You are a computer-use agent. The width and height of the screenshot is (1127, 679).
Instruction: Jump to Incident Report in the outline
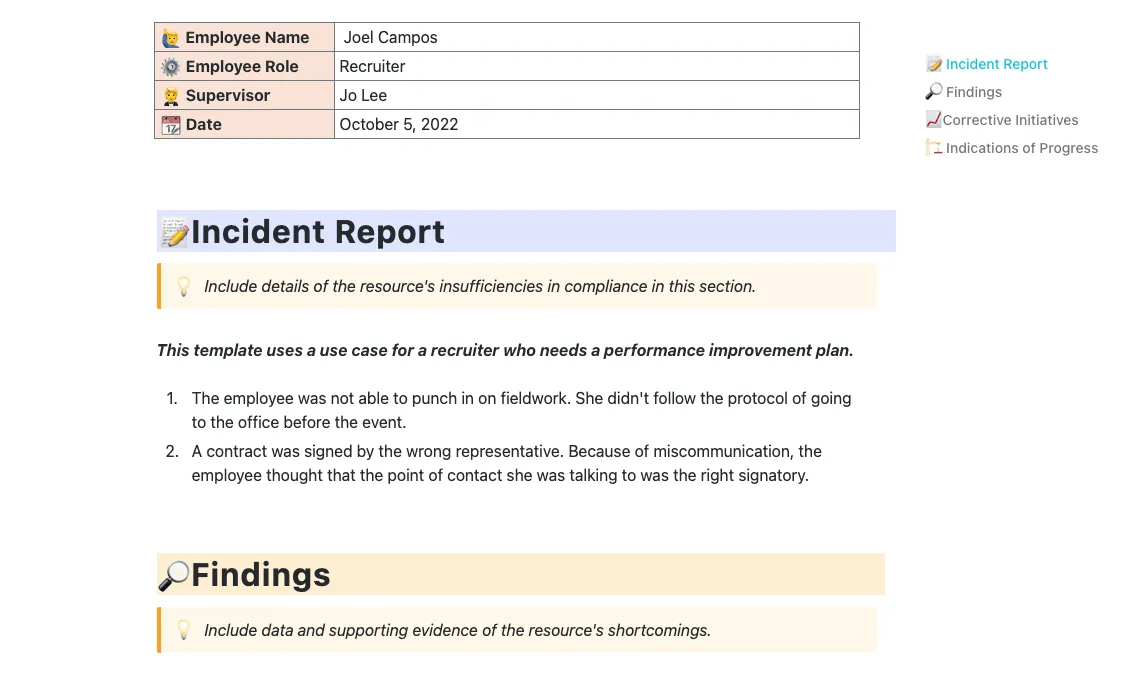[995, 64]
